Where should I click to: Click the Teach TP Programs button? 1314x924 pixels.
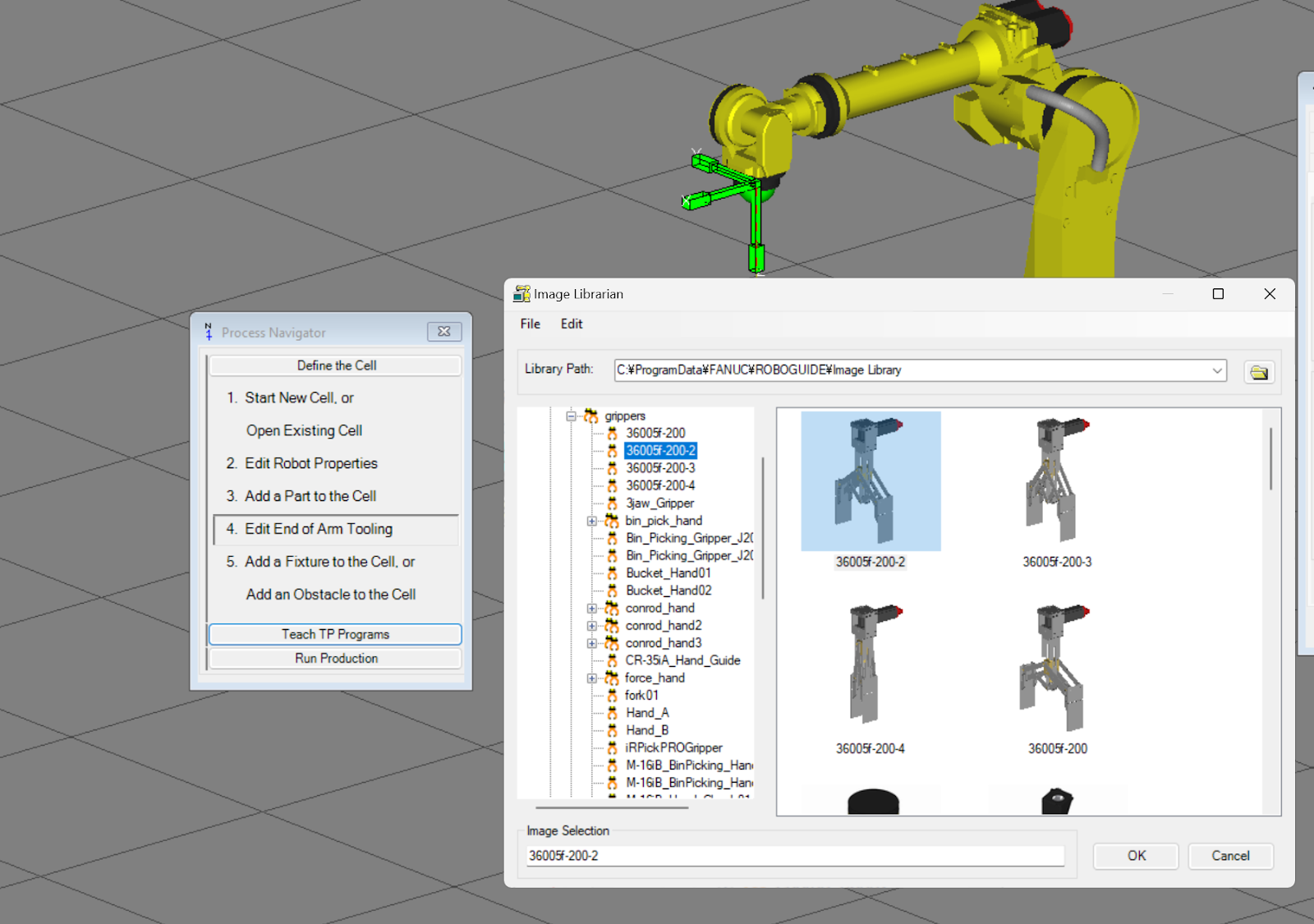[335, 634]
